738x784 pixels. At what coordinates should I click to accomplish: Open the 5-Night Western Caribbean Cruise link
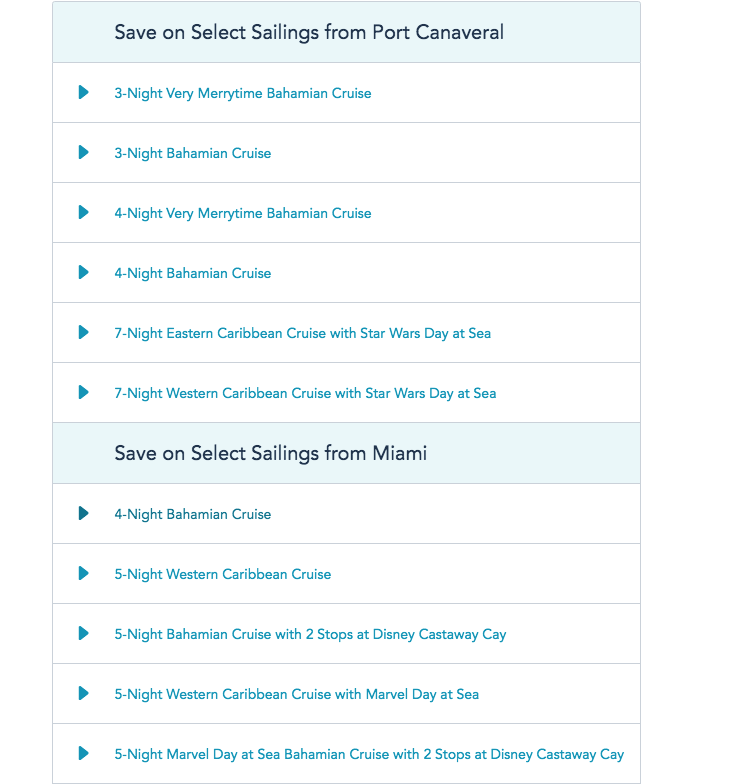click(222, 574)
